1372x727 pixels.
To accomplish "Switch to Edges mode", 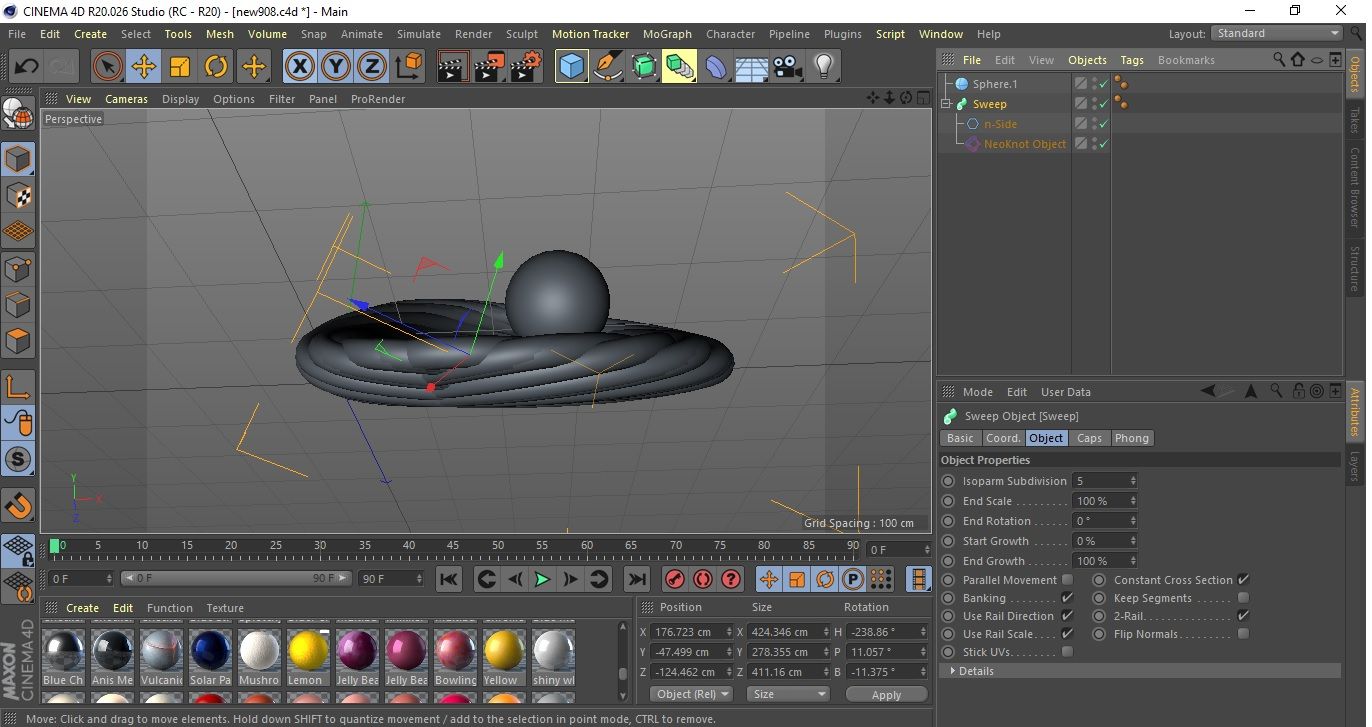I will pos(18,304).
